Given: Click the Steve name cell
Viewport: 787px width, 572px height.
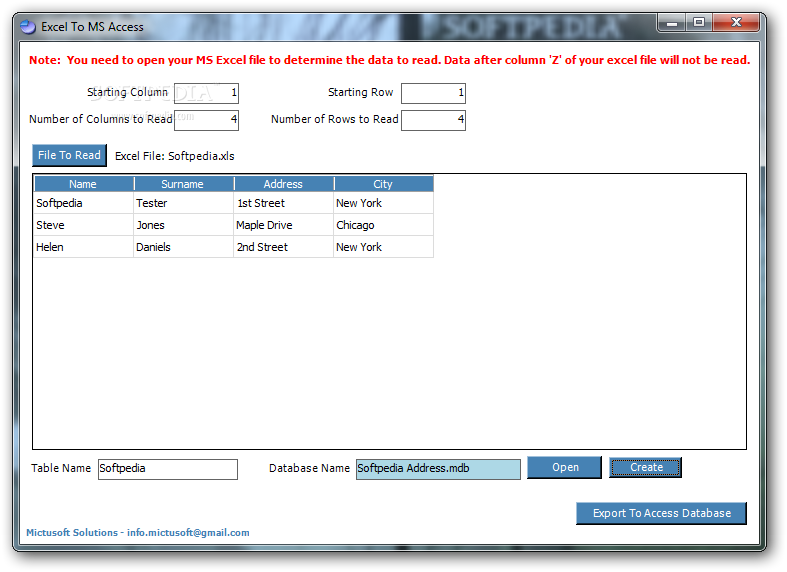Looking at the screenshot, I should point(83,225).
